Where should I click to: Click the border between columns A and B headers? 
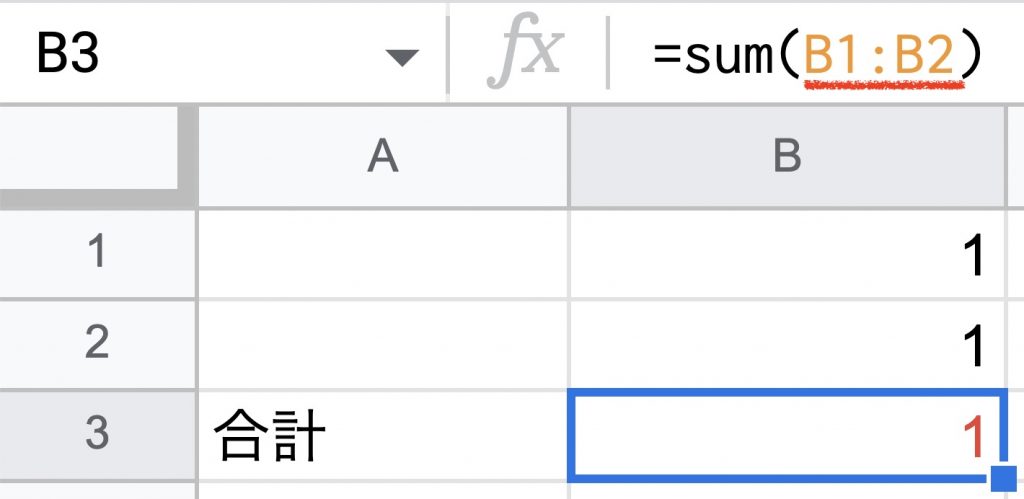point(568,156)
